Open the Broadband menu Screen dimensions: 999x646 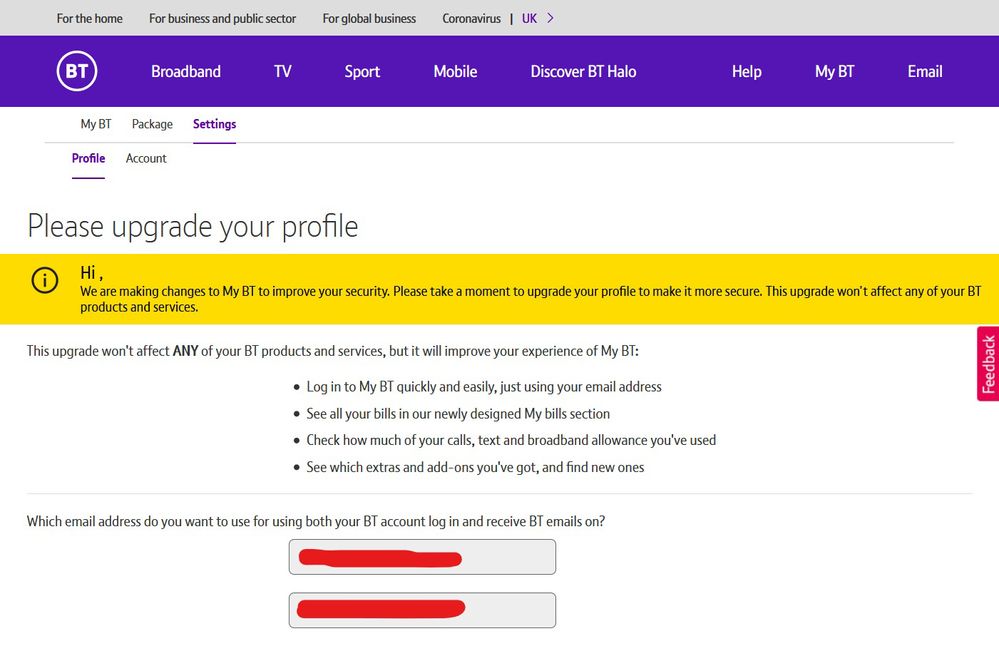click(186, 71)
